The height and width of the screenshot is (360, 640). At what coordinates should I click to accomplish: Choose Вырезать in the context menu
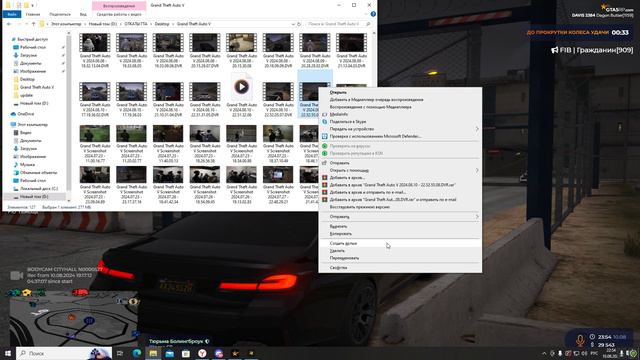point(400,226)
